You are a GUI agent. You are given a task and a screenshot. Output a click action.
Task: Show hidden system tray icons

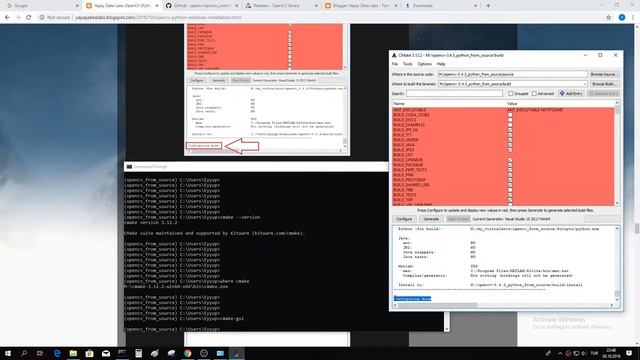tap(560, 353)
